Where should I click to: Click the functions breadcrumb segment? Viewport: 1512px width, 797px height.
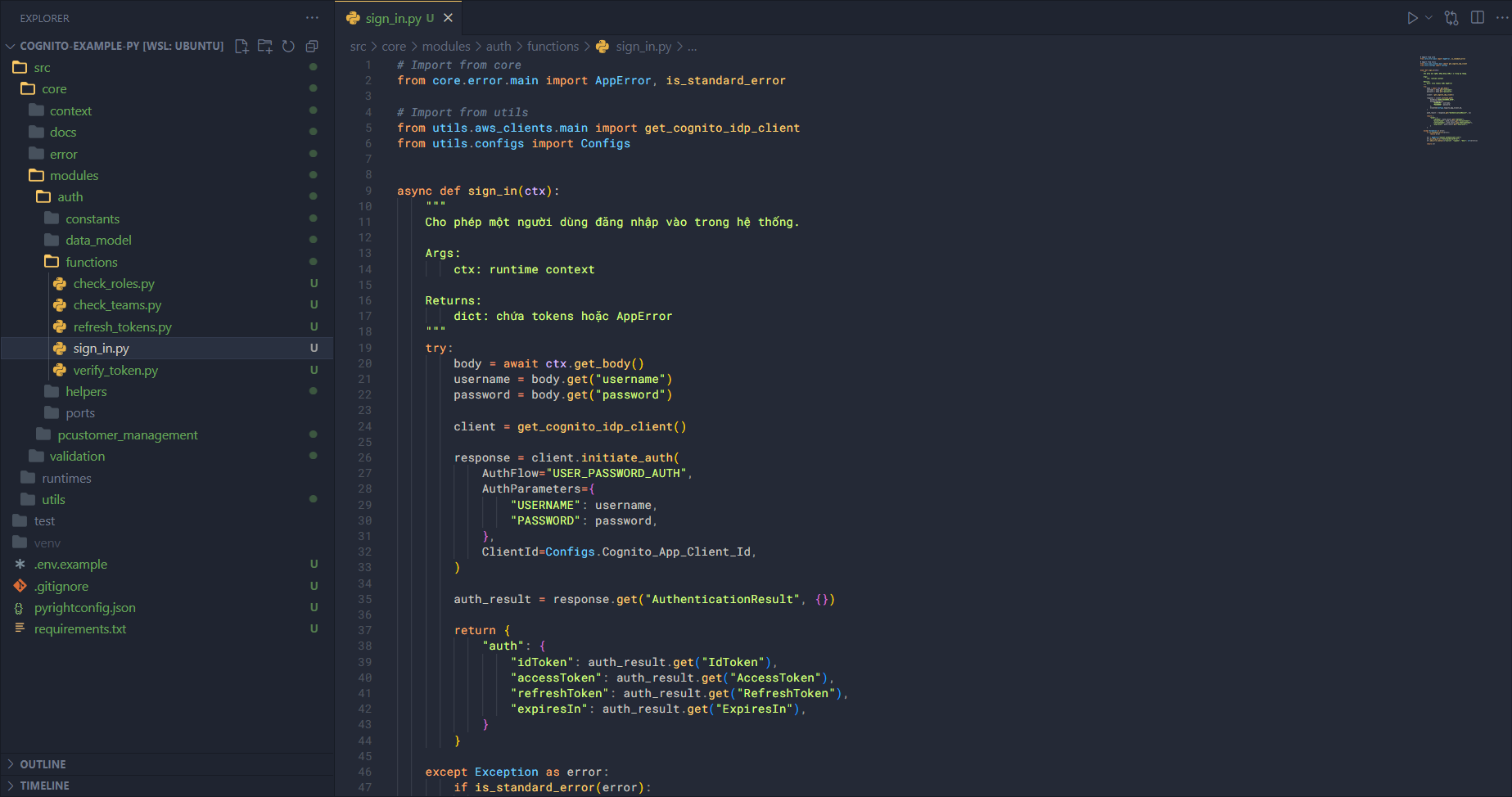[553, 47]
